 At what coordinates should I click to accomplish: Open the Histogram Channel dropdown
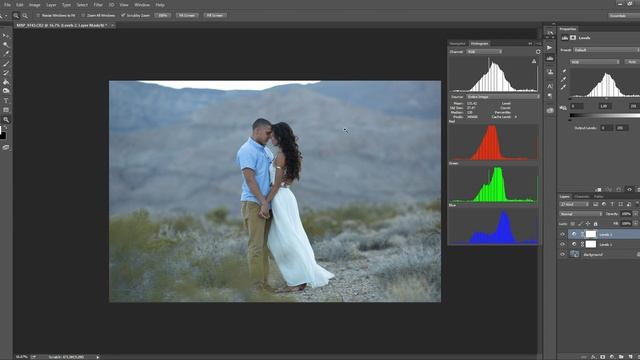(x=484, y=52)
